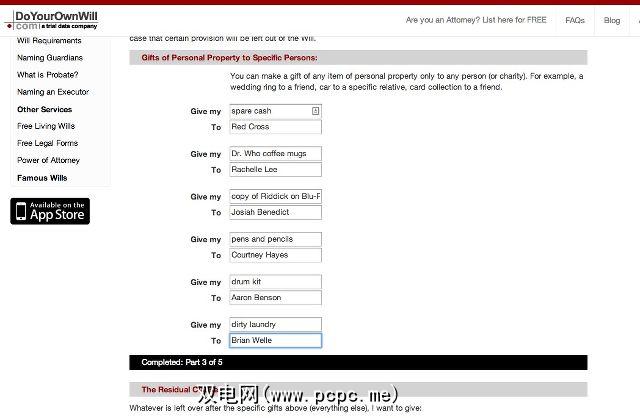The image size is (640, 418).
Task: Click the autofill icon in the spare cash field
Action: (315, 111)
